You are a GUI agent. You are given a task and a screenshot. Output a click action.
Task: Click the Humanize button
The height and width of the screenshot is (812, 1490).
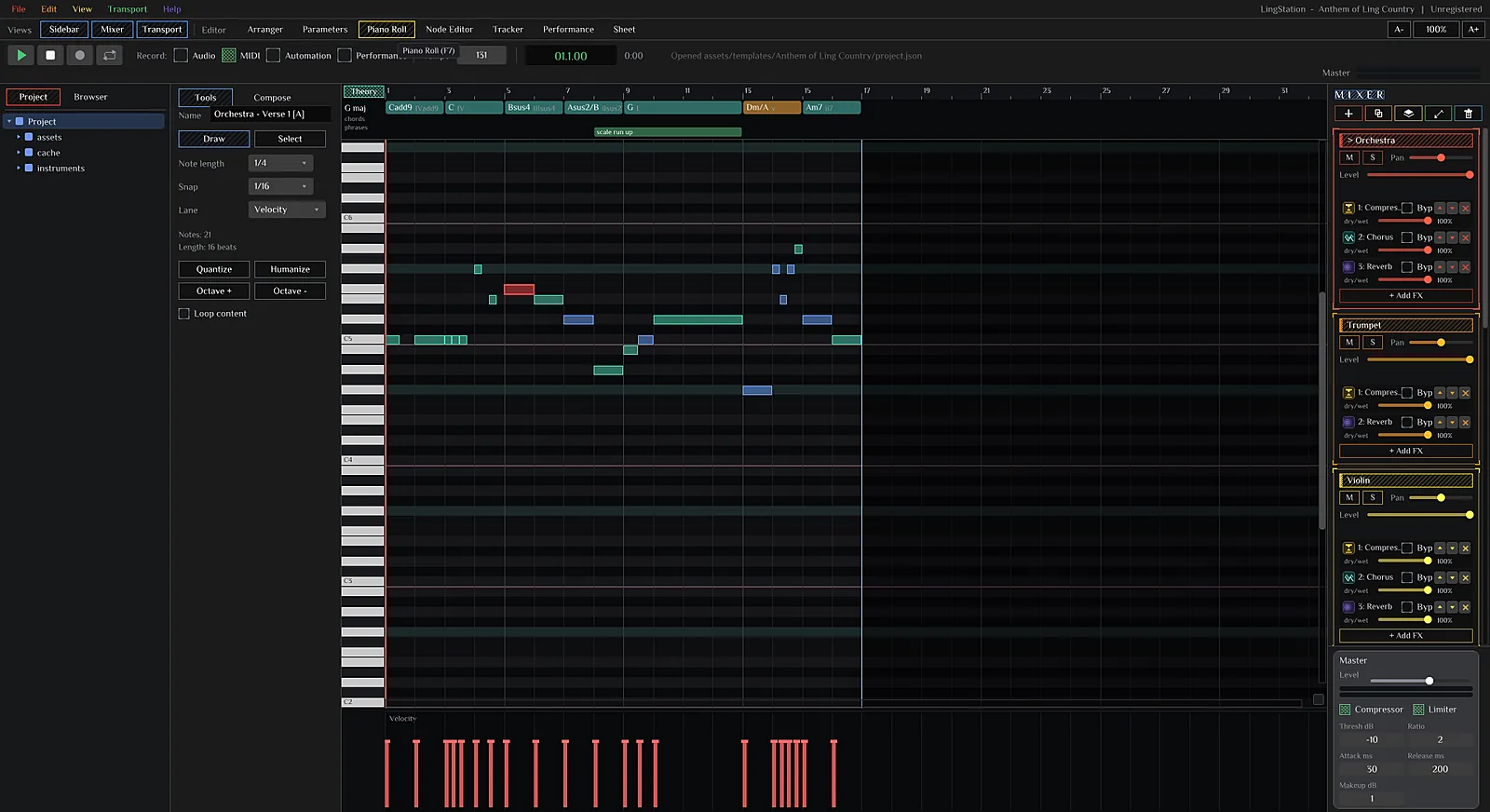click(x=290, y=269)
